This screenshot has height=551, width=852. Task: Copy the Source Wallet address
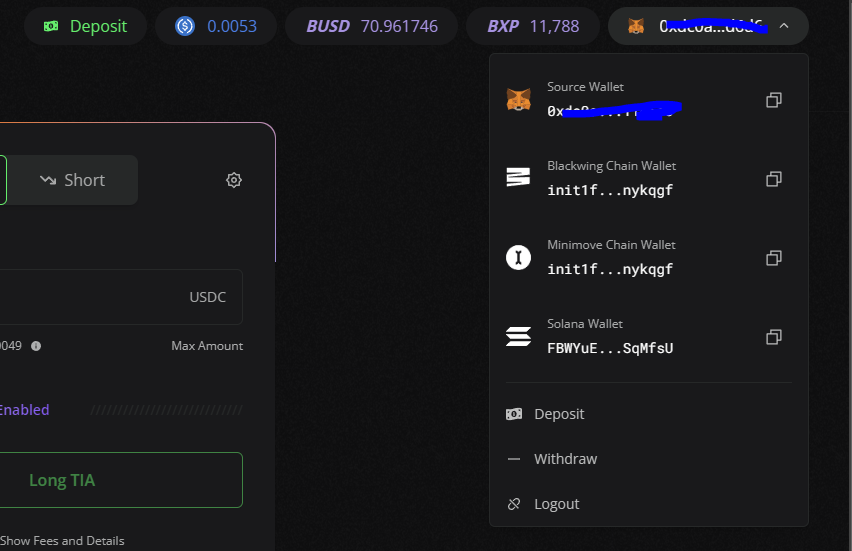(774, 100)
